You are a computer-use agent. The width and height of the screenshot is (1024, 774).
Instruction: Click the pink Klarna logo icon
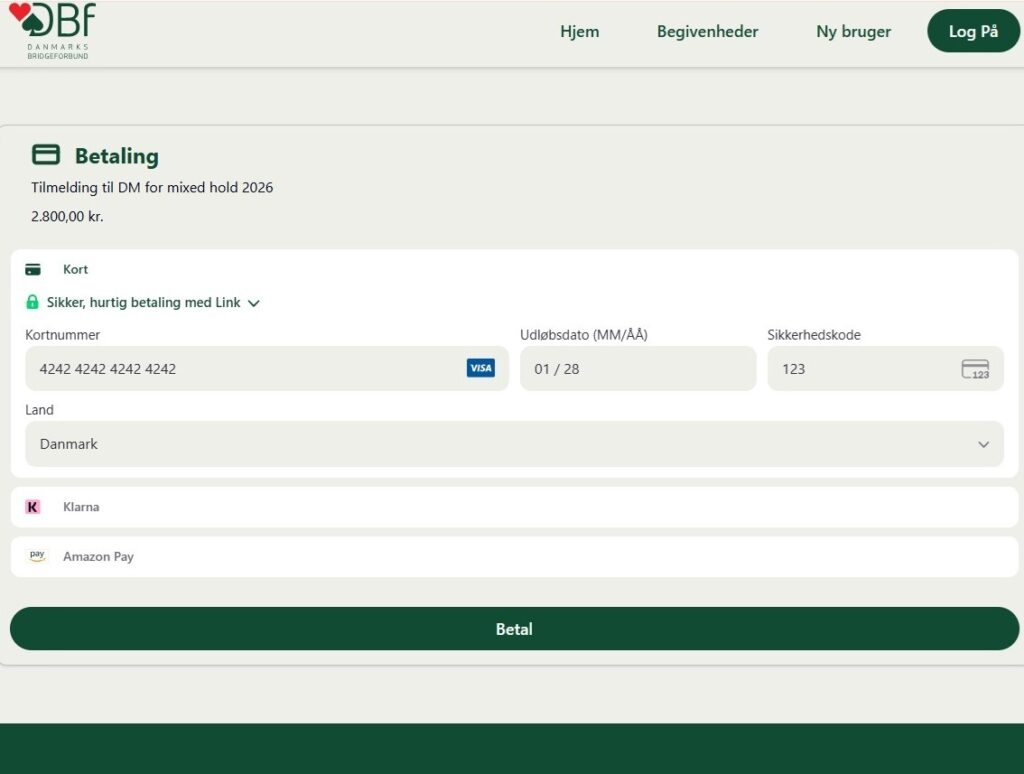coord(33,507)
